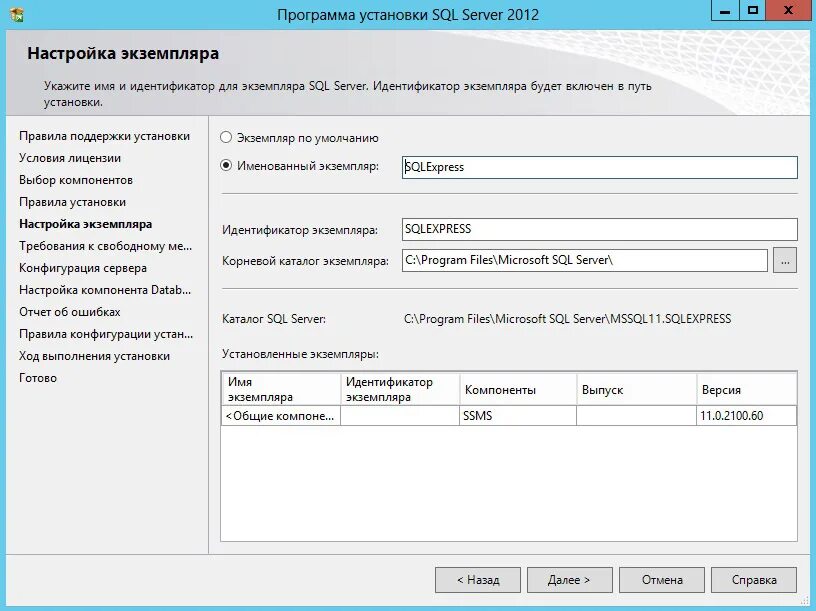The height and width of the screenshot is (611, 816).
Task: Click the SQL Server directory path MSSQL11.SQLEXPRESS
Action: pos(567,319)
